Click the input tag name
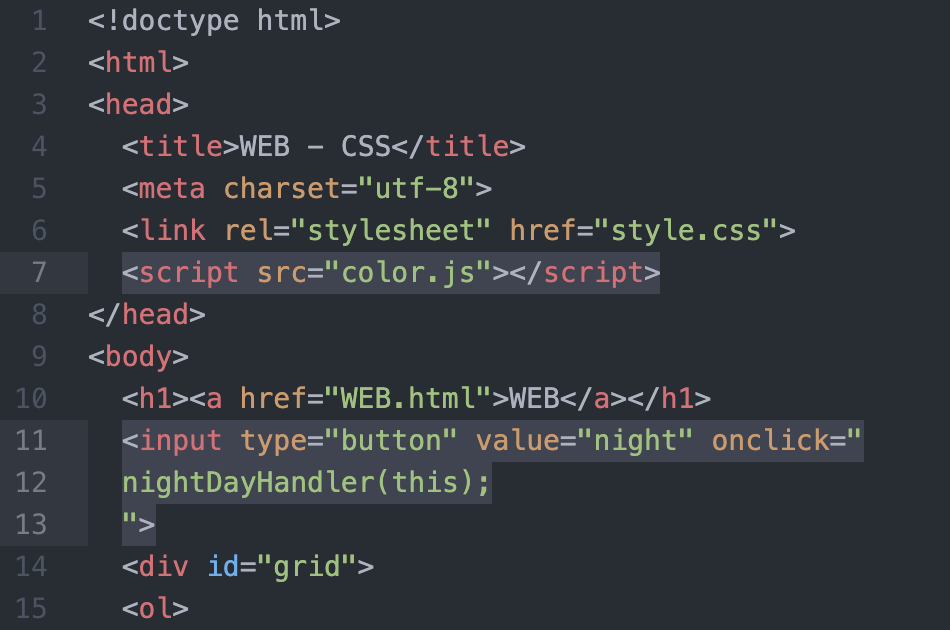950x630 pixels. (x=181, y=441)
